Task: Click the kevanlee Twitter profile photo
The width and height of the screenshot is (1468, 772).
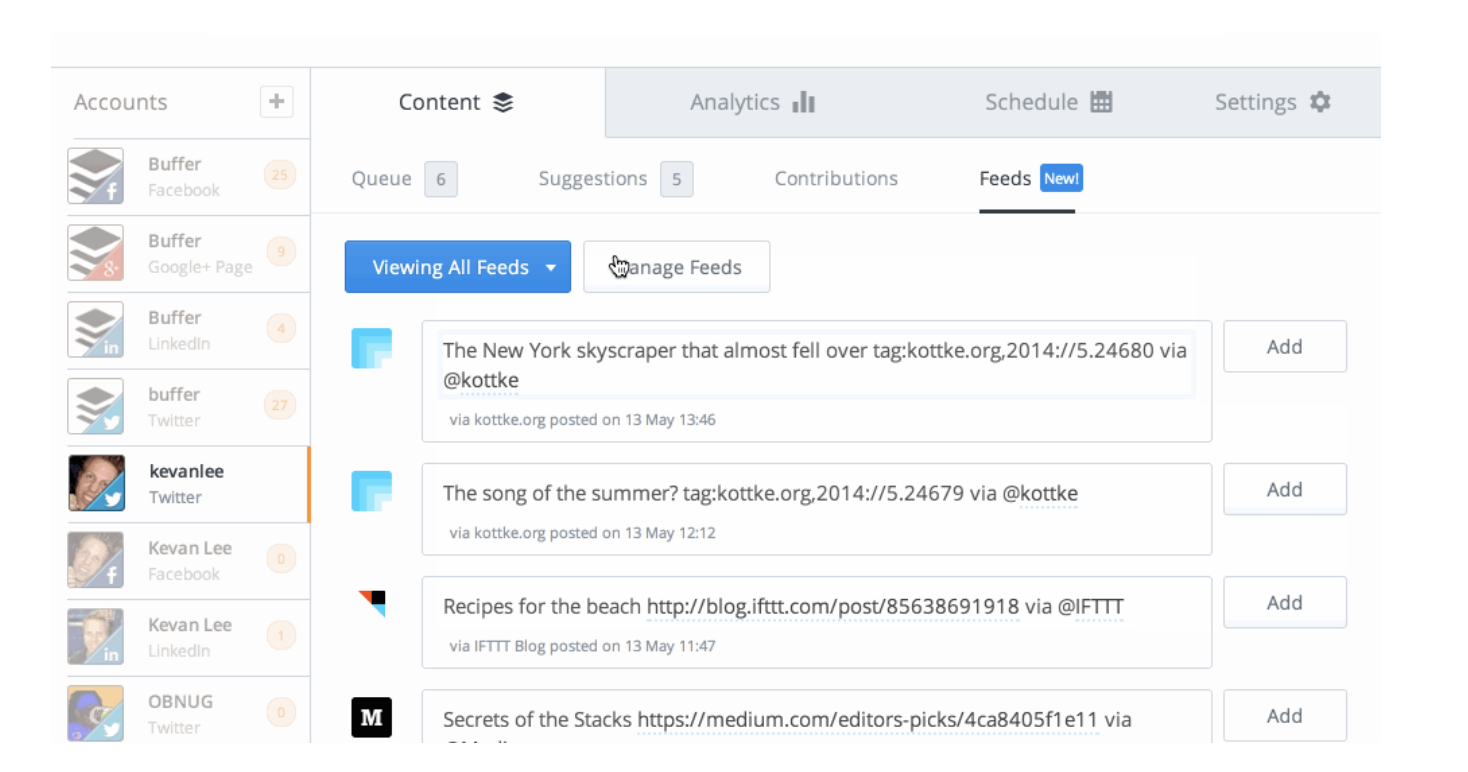Action: [x=96, y=484]
